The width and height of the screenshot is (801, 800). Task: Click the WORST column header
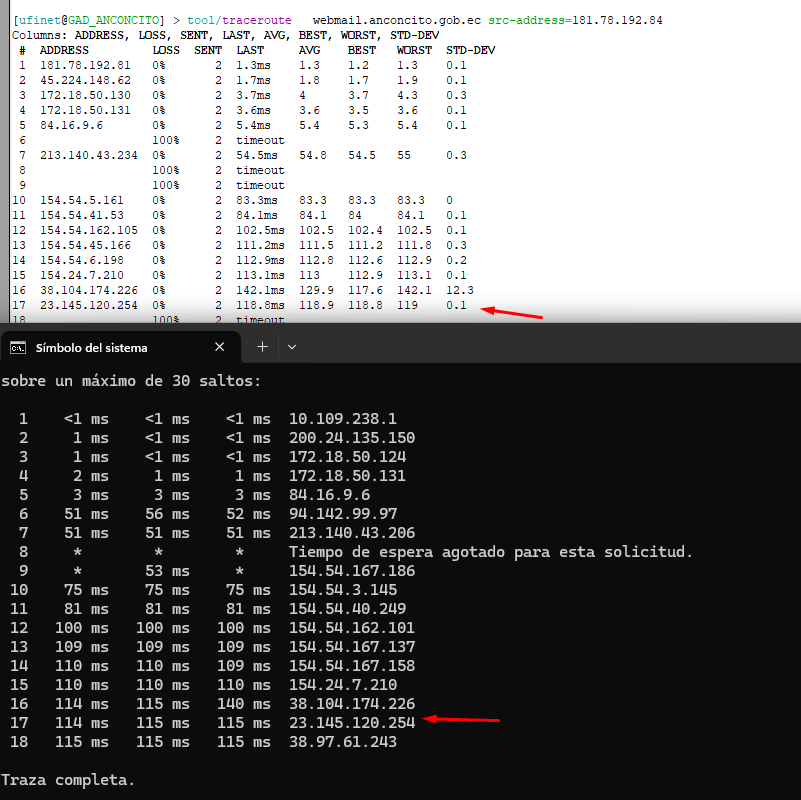414,50
